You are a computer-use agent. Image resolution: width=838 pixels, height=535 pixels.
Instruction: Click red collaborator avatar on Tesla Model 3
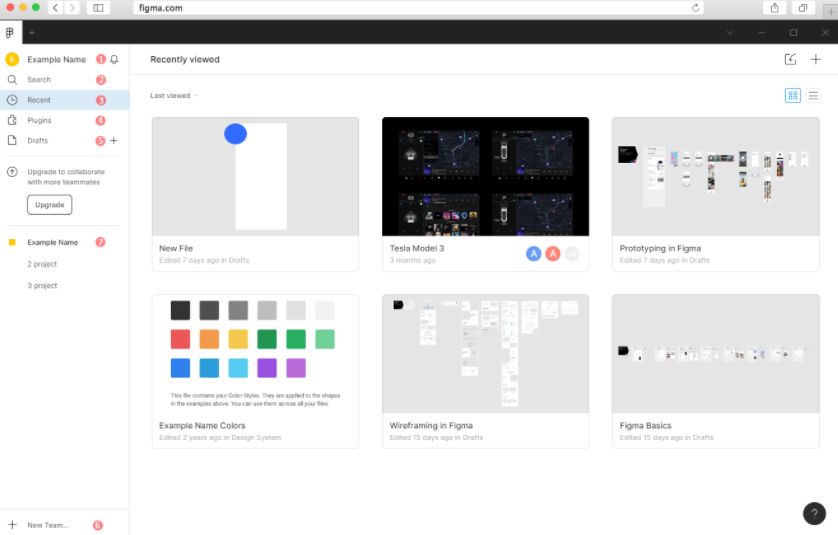(553, 254)
